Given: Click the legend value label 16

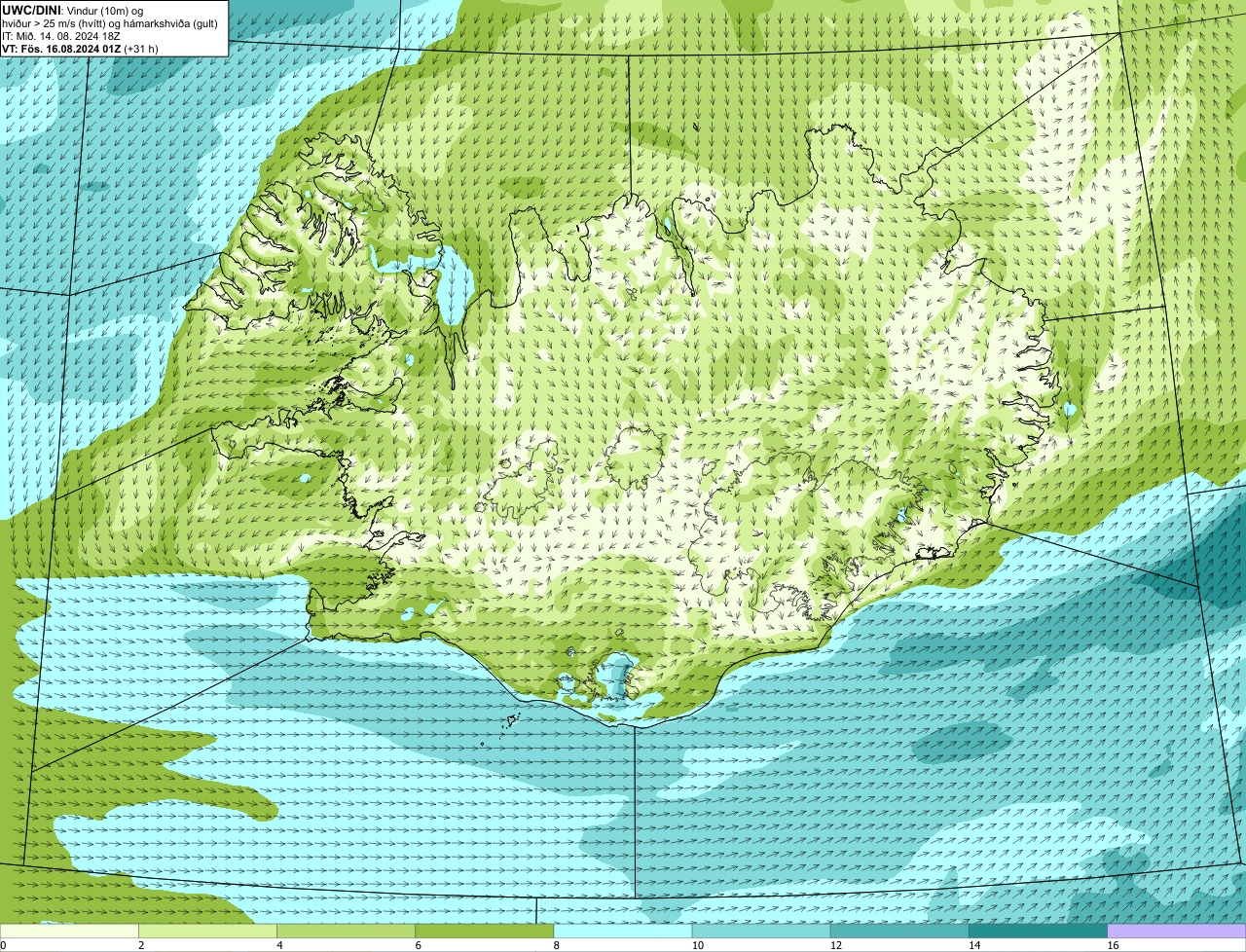Looking at the screenshot, I should tap(1113, 945).
